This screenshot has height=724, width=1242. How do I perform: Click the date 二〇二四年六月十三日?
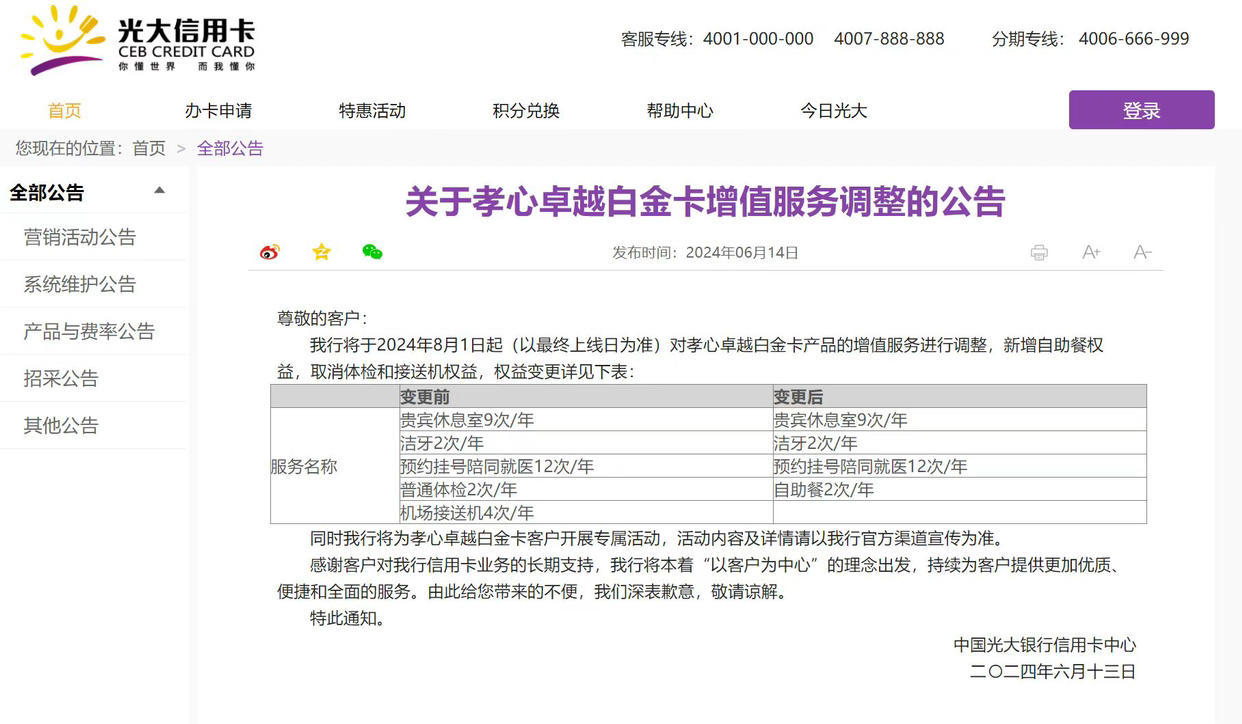coord(1053,672)
